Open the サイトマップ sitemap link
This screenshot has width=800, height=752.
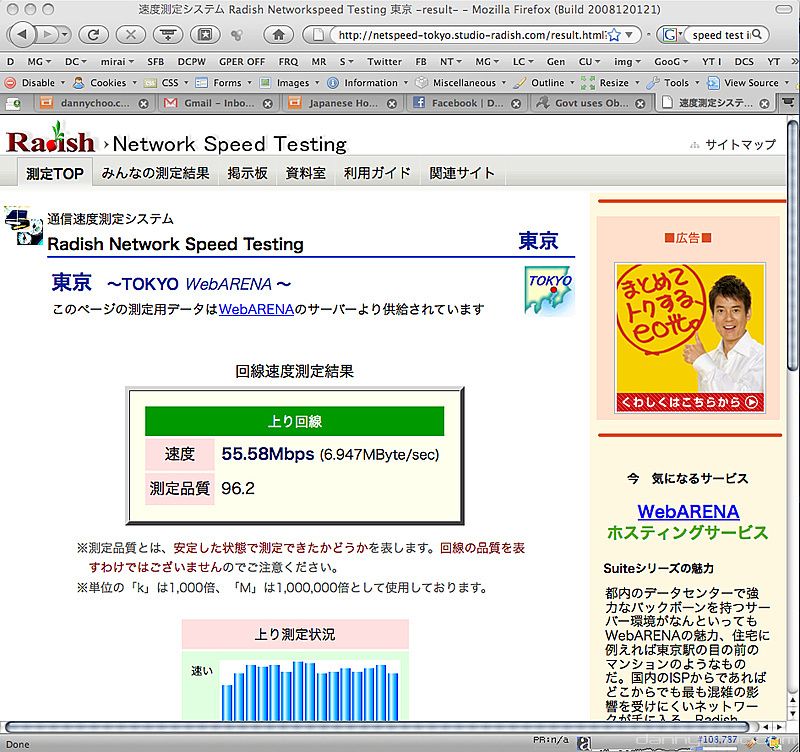coord(739,145)
